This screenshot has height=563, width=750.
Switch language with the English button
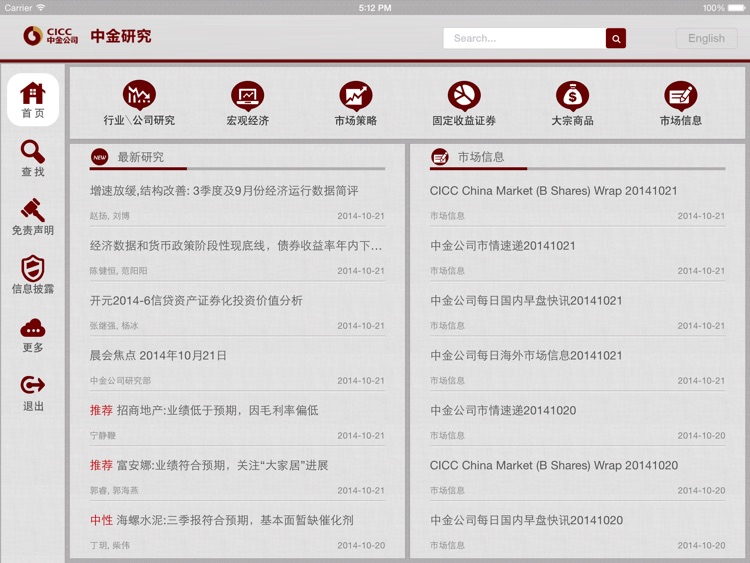[706, 38]
